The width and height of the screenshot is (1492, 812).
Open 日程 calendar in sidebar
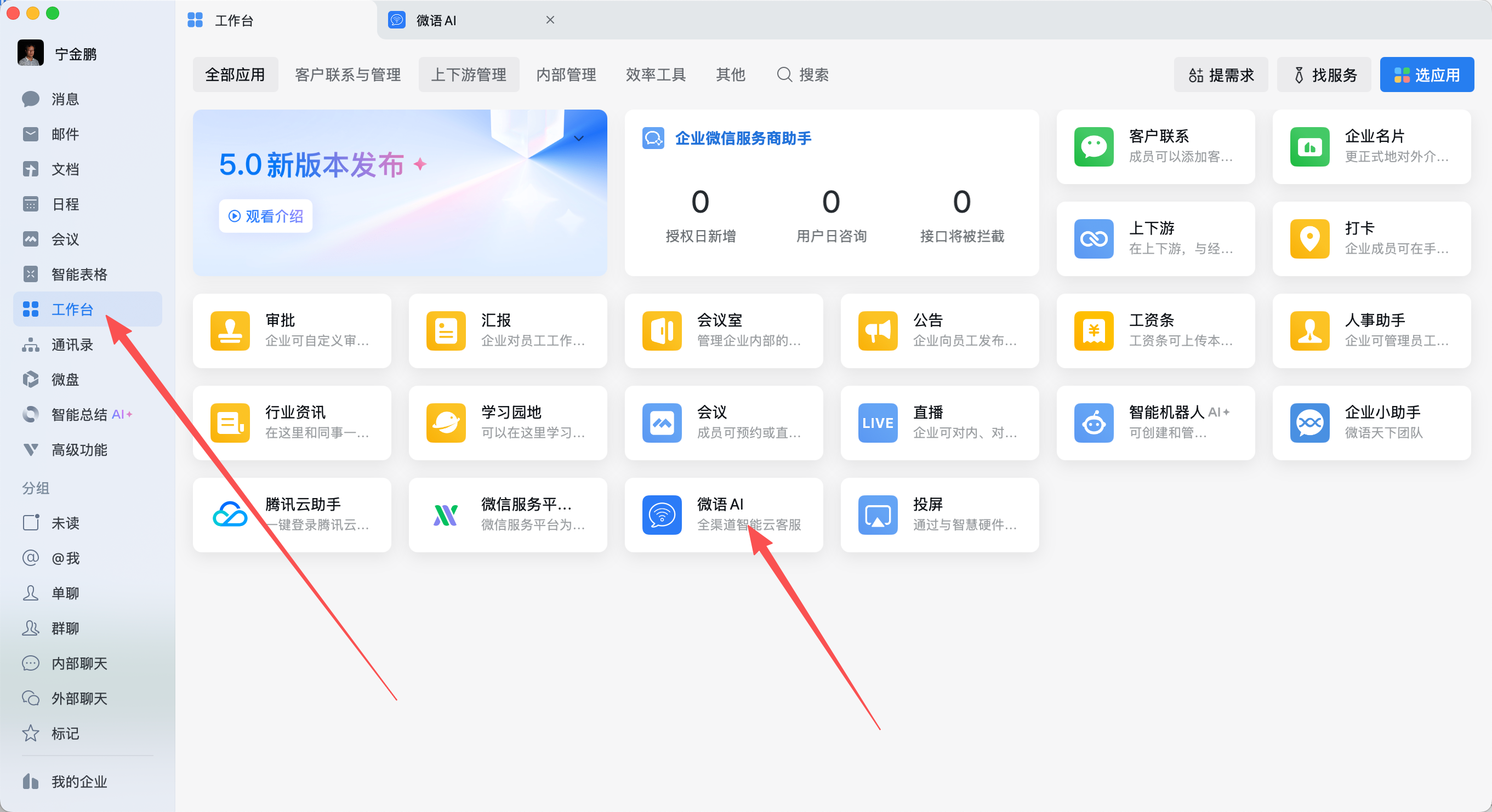click(x=88, y=204)
